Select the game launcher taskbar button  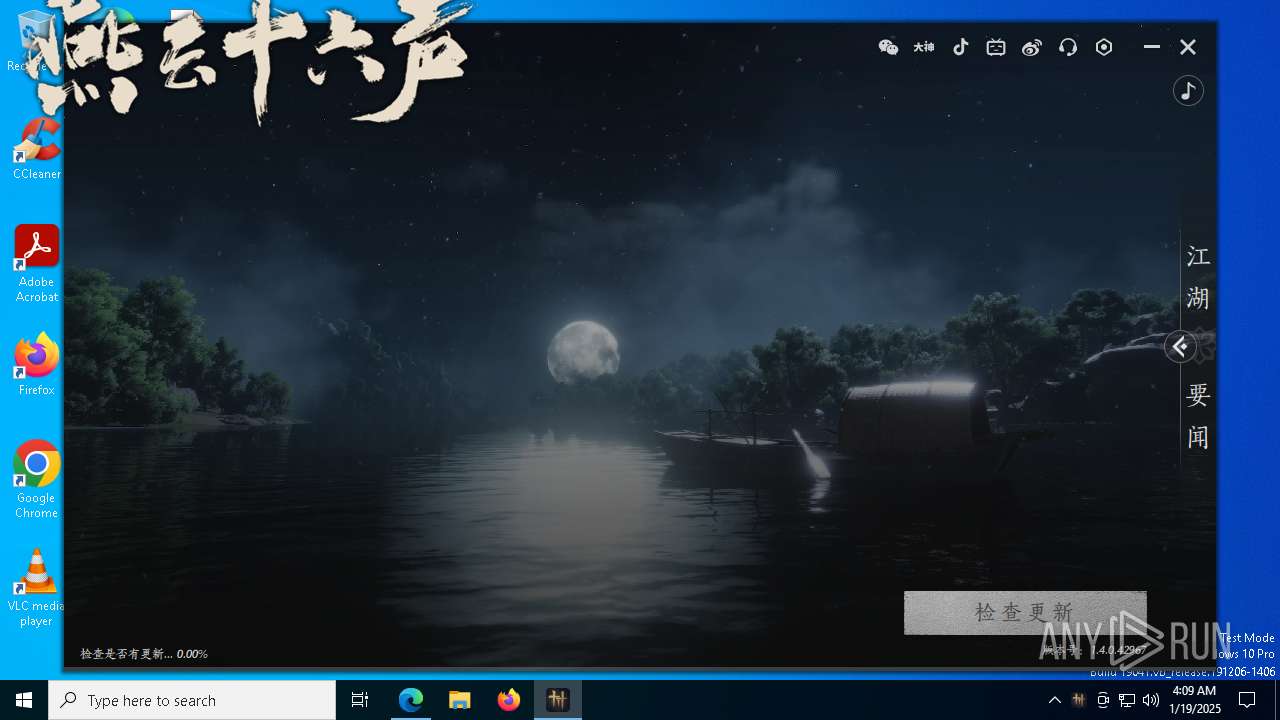pos(558,700)
